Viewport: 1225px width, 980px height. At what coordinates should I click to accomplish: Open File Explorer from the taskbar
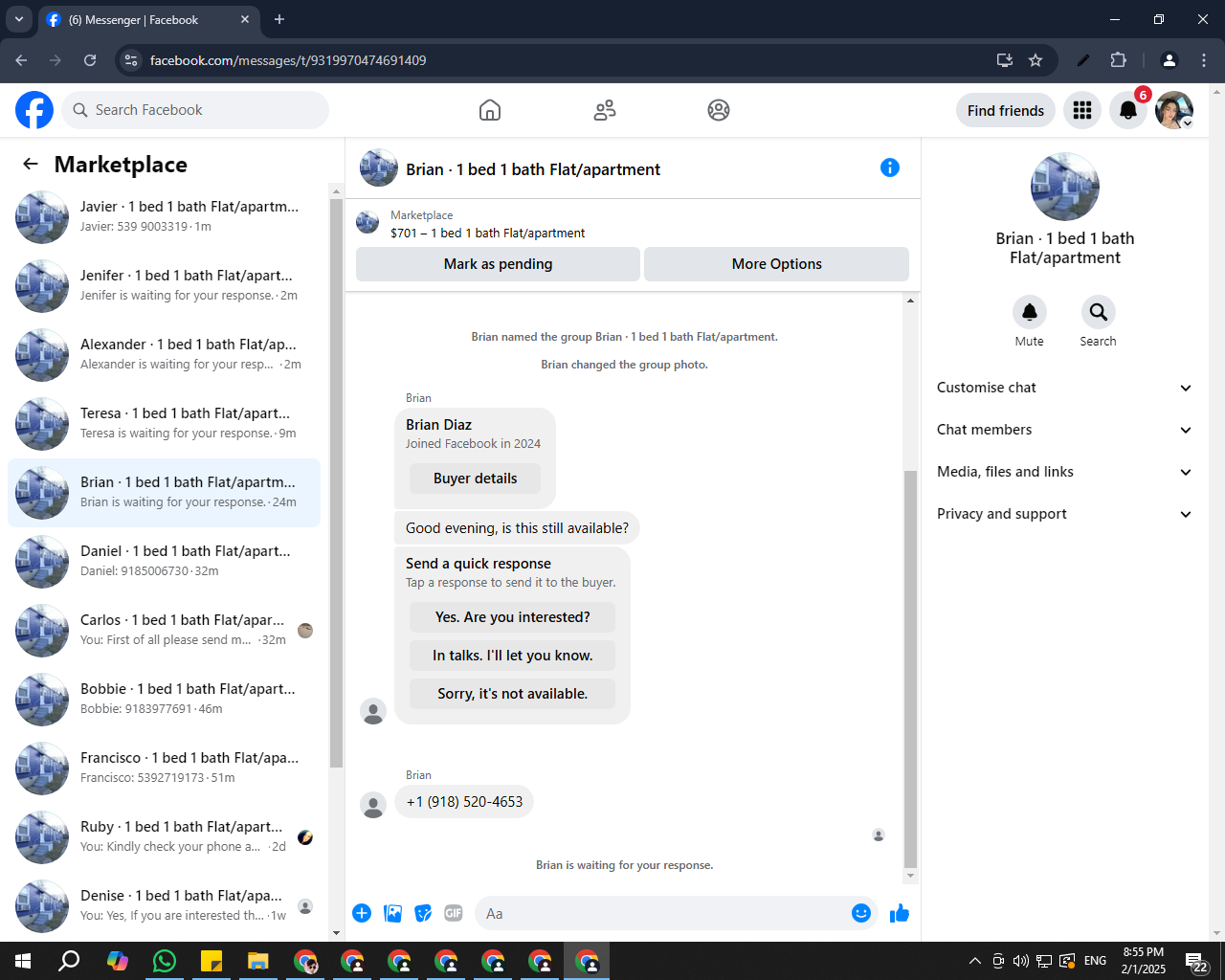[x=258, y=961]
